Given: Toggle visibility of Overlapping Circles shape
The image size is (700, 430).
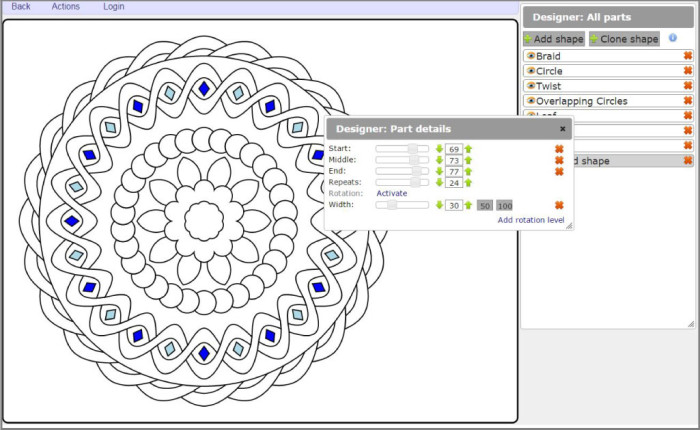Looking at the screenshot, I should 531,100.
